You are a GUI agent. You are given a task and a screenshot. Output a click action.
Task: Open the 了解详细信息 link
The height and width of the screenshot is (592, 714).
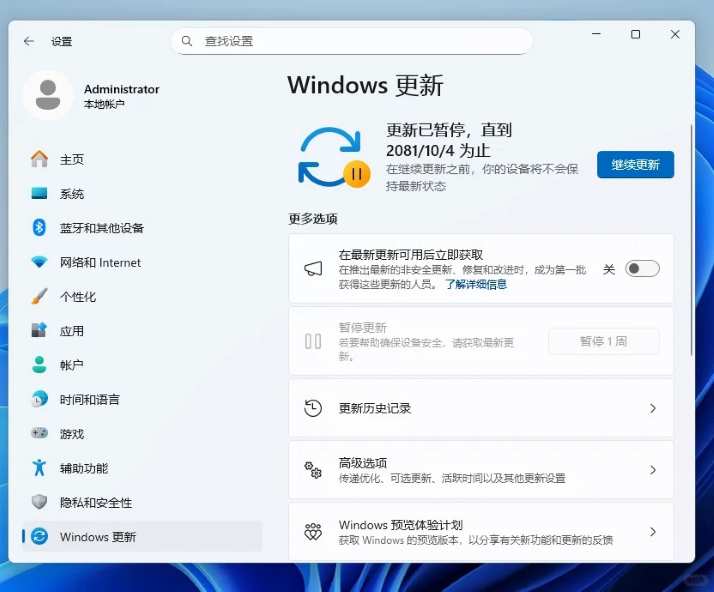tap(476, 284)
